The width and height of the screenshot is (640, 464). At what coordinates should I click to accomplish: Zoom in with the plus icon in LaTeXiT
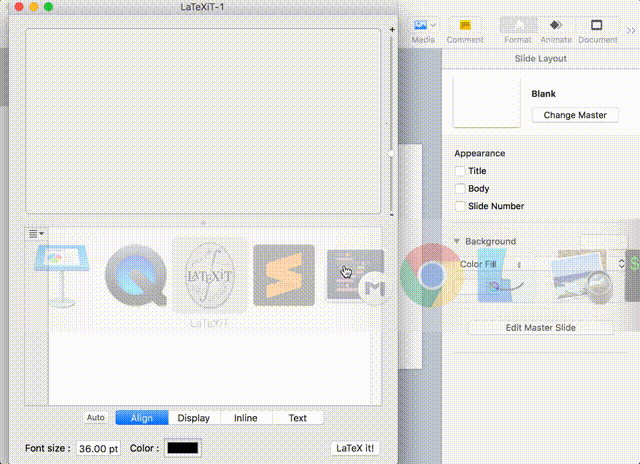(x=392, y=29)
